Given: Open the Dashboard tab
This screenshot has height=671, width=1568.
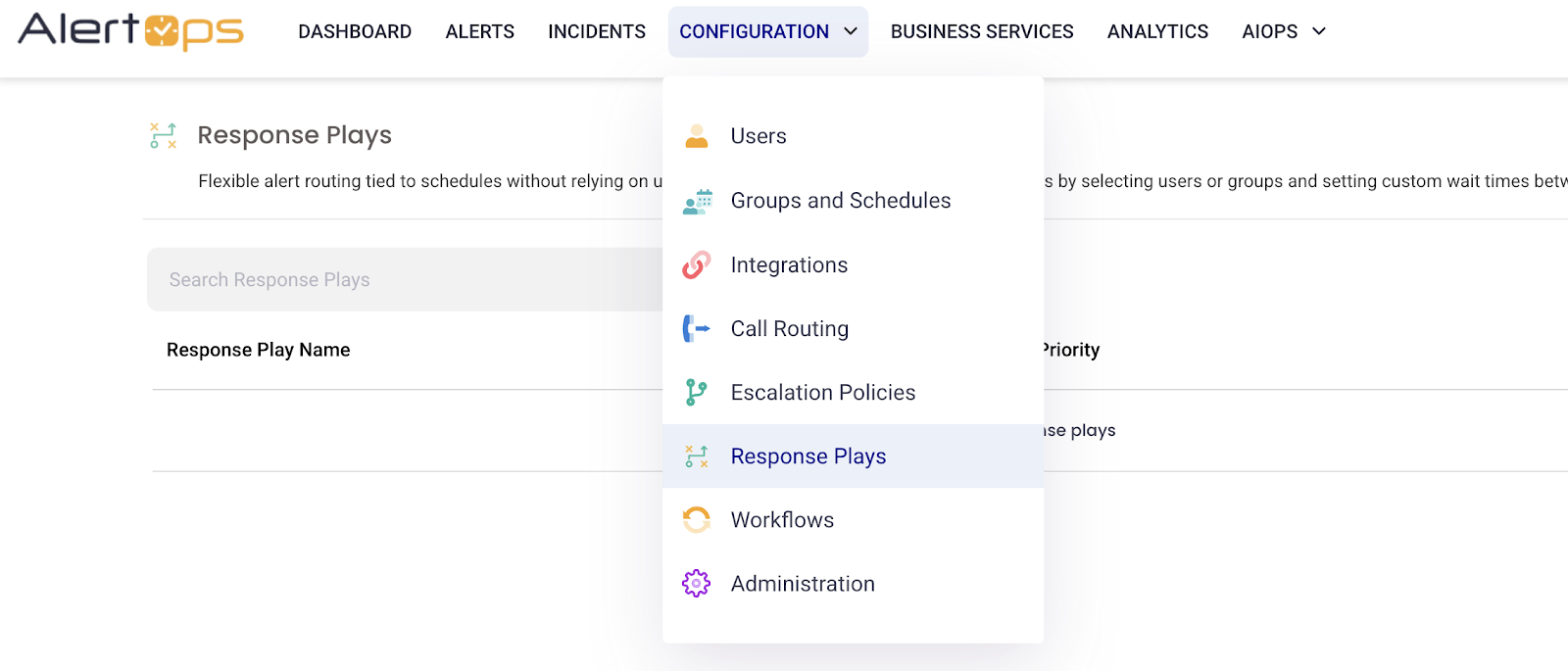Looking at the screenshot, I should coord(355,31).
